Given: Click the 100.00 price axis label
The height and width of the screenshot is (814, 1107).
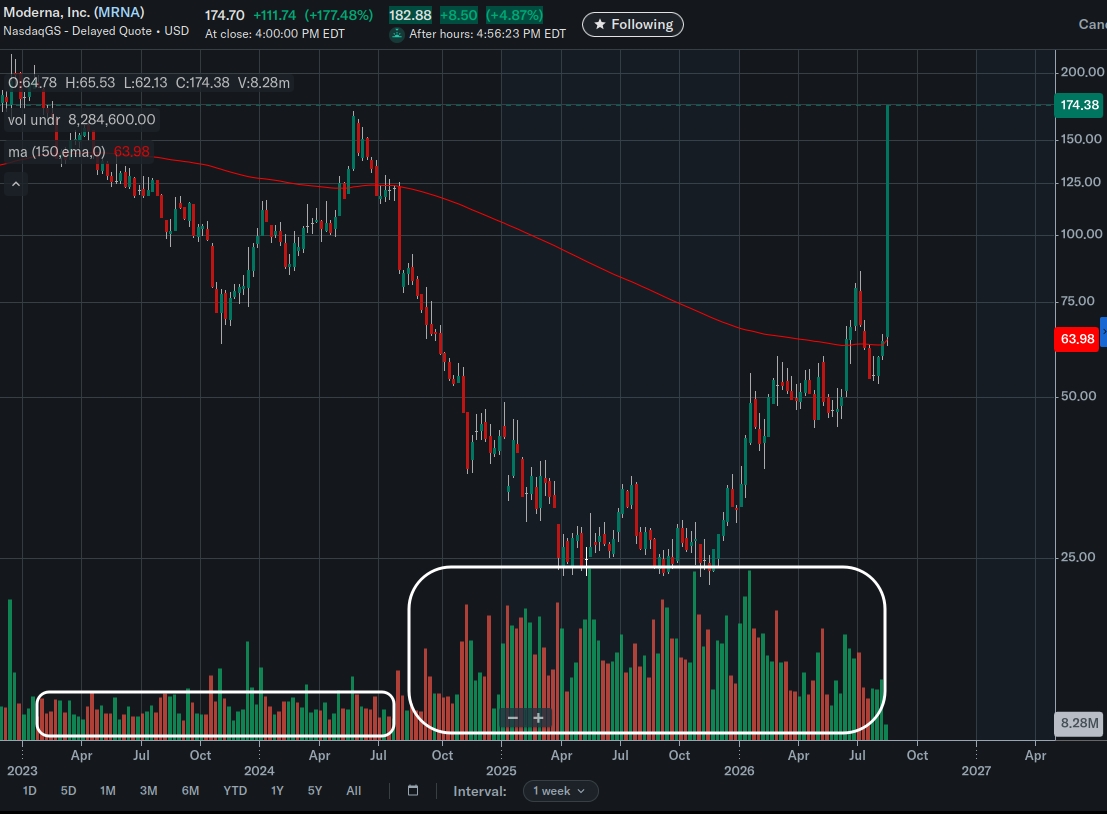Looking at the screenshot, I should click(1082, 234).
